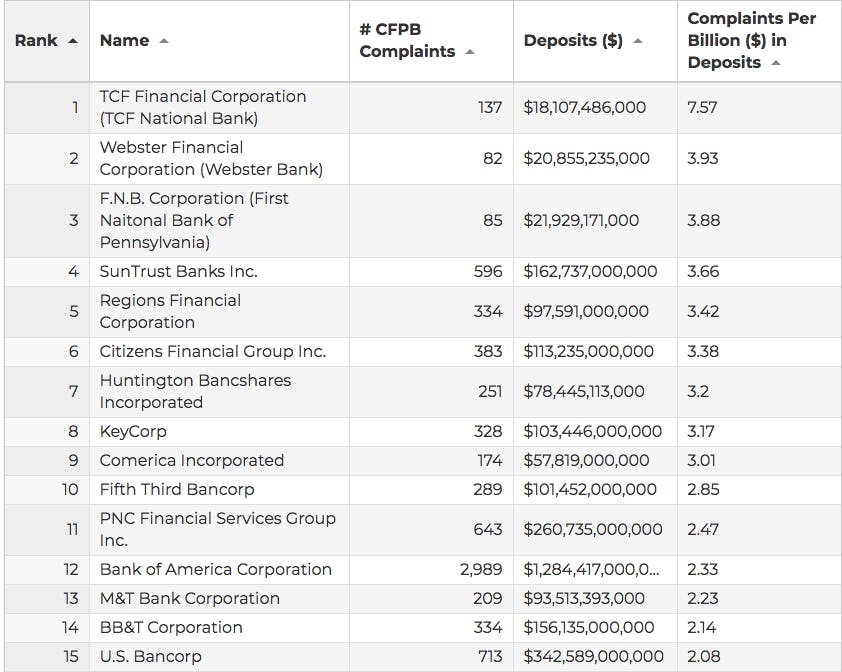Click the truncated Bank of America deposits value

[x=591, y=569]
